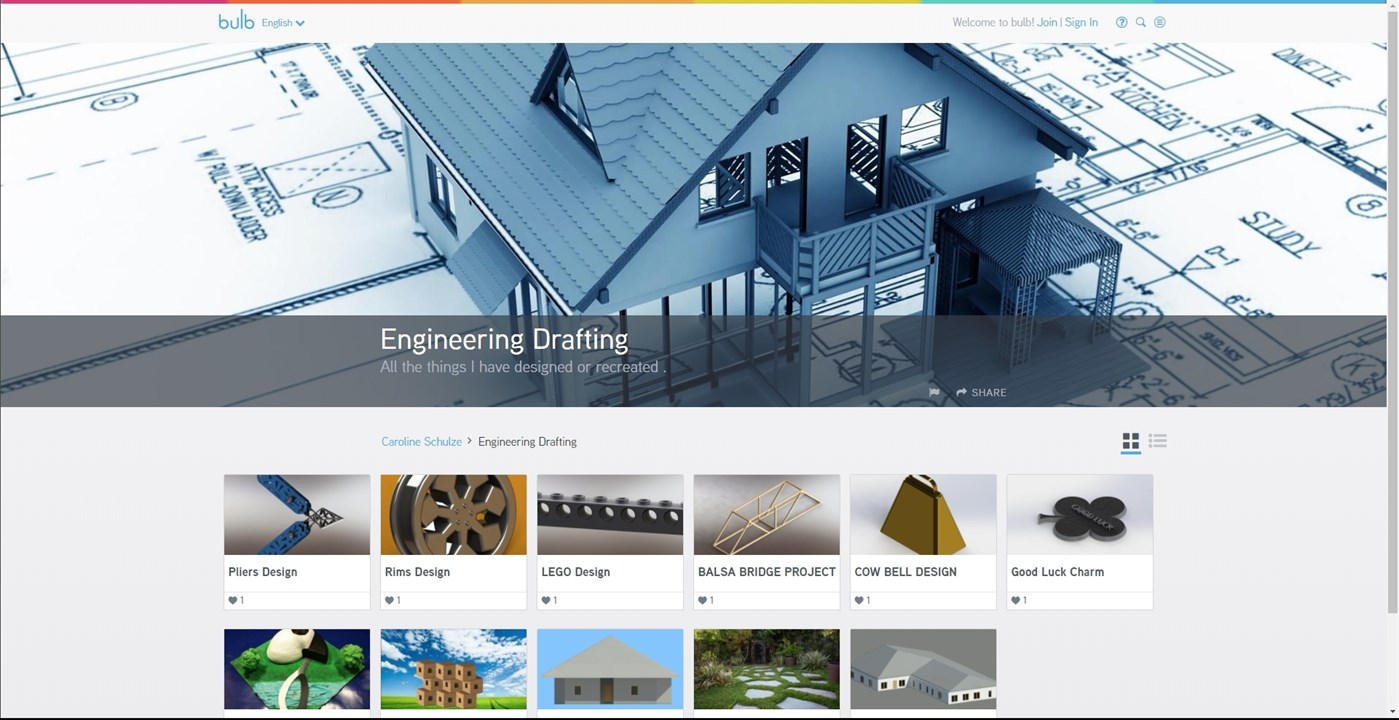Screen dimensions: 1399x720
Task: Like COW BELL DESIGN with heart icon
Action: [x=859, y=601]
